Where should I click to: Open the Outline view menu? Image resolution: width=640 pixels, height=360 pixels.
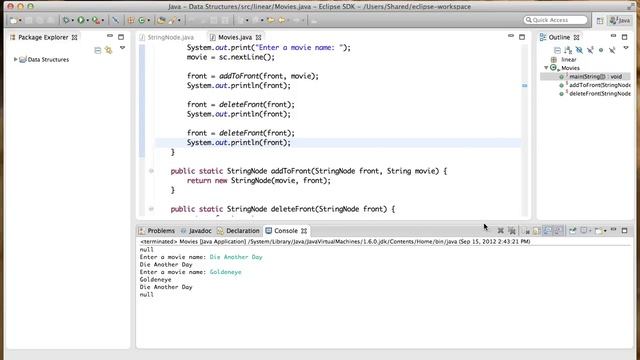(626, 48)
